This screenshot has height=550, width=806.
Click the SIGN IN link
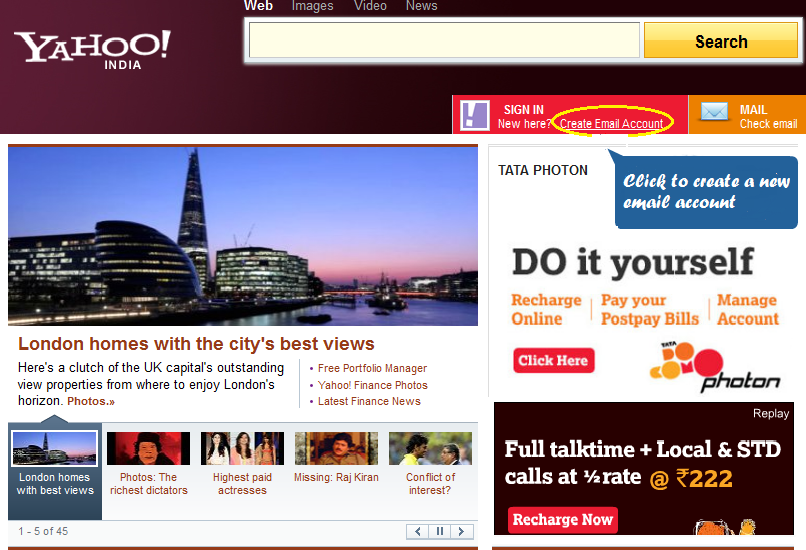(523, 109)
